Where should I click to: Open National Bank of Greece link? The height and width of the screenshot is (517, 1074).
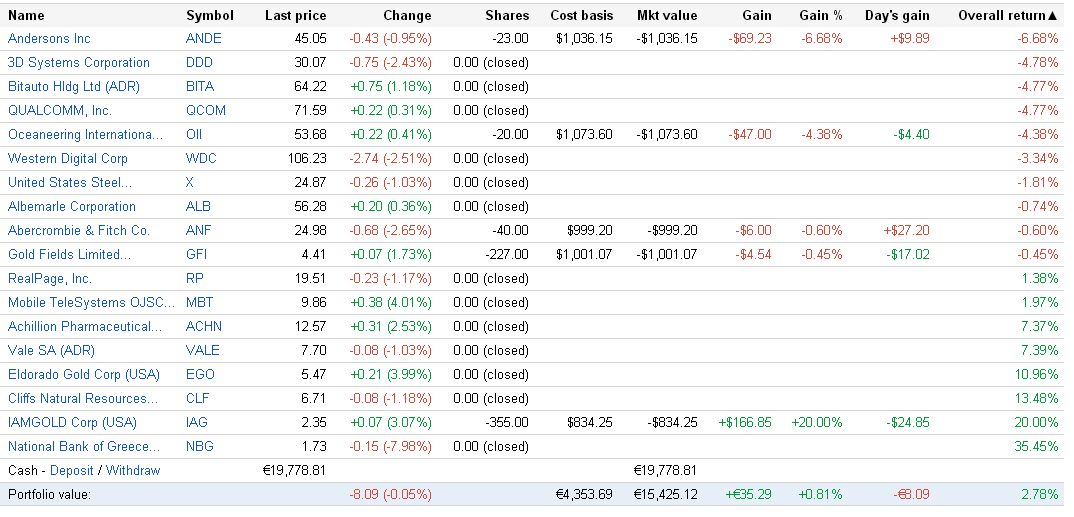click(x=84, y=446)
